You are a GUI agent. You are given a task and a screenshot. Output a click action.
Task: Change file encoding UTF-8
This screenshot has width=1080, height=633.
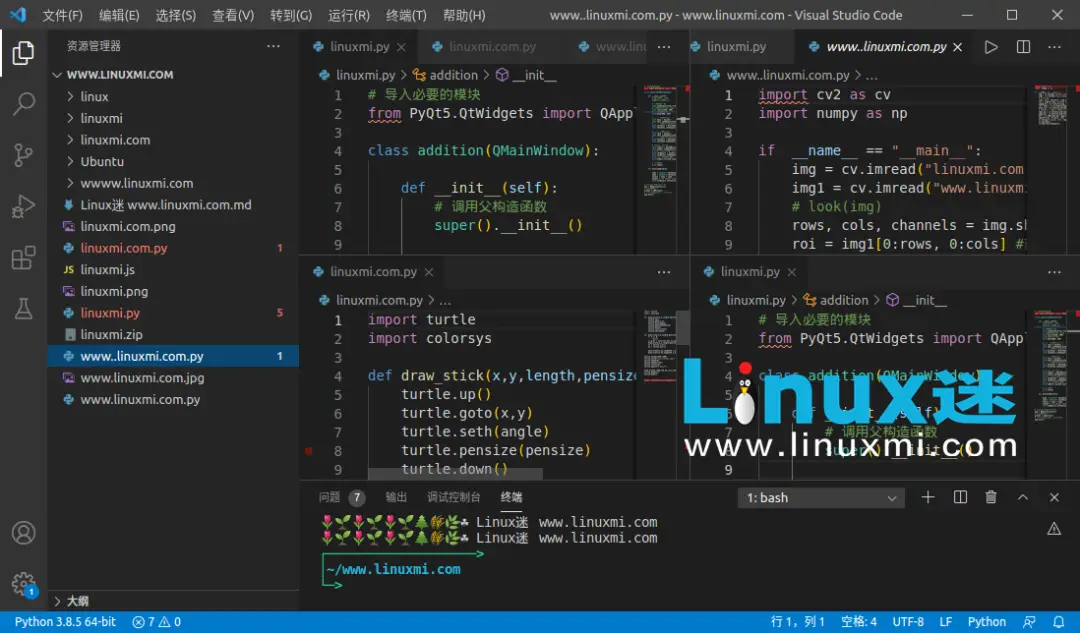click(x=908, y=622)
